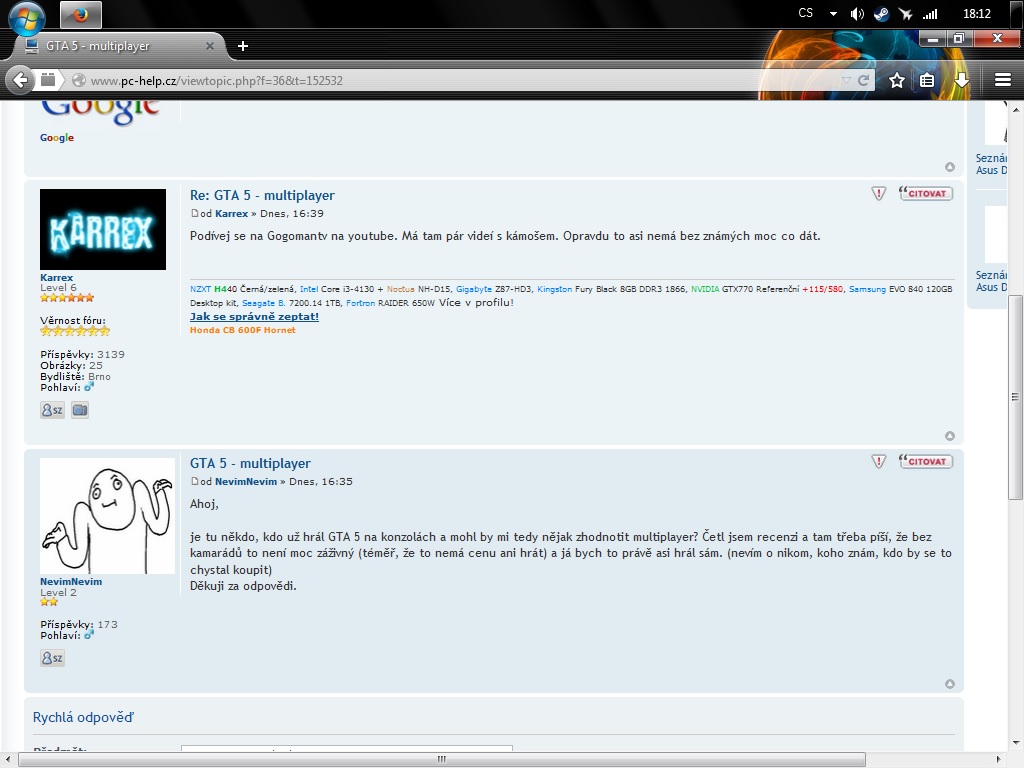Open the bookmarks list icon in the toolbar

928,80
